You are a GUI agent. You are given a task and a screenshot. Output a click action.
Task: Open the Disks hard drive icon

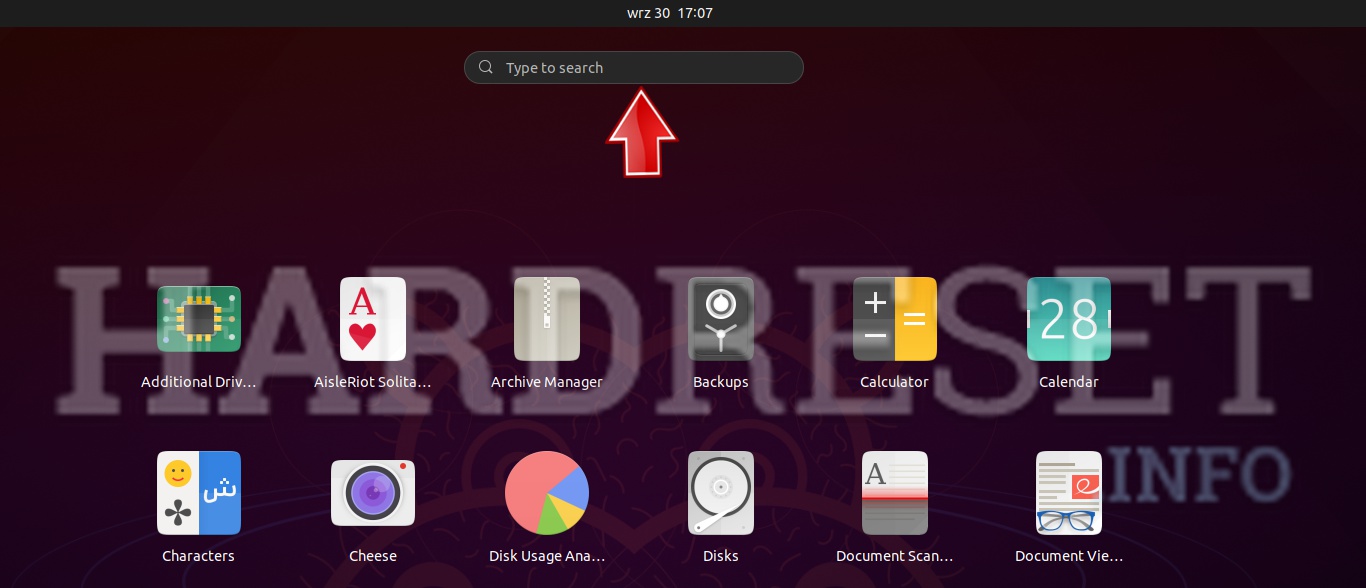click(x=721, y=493)
